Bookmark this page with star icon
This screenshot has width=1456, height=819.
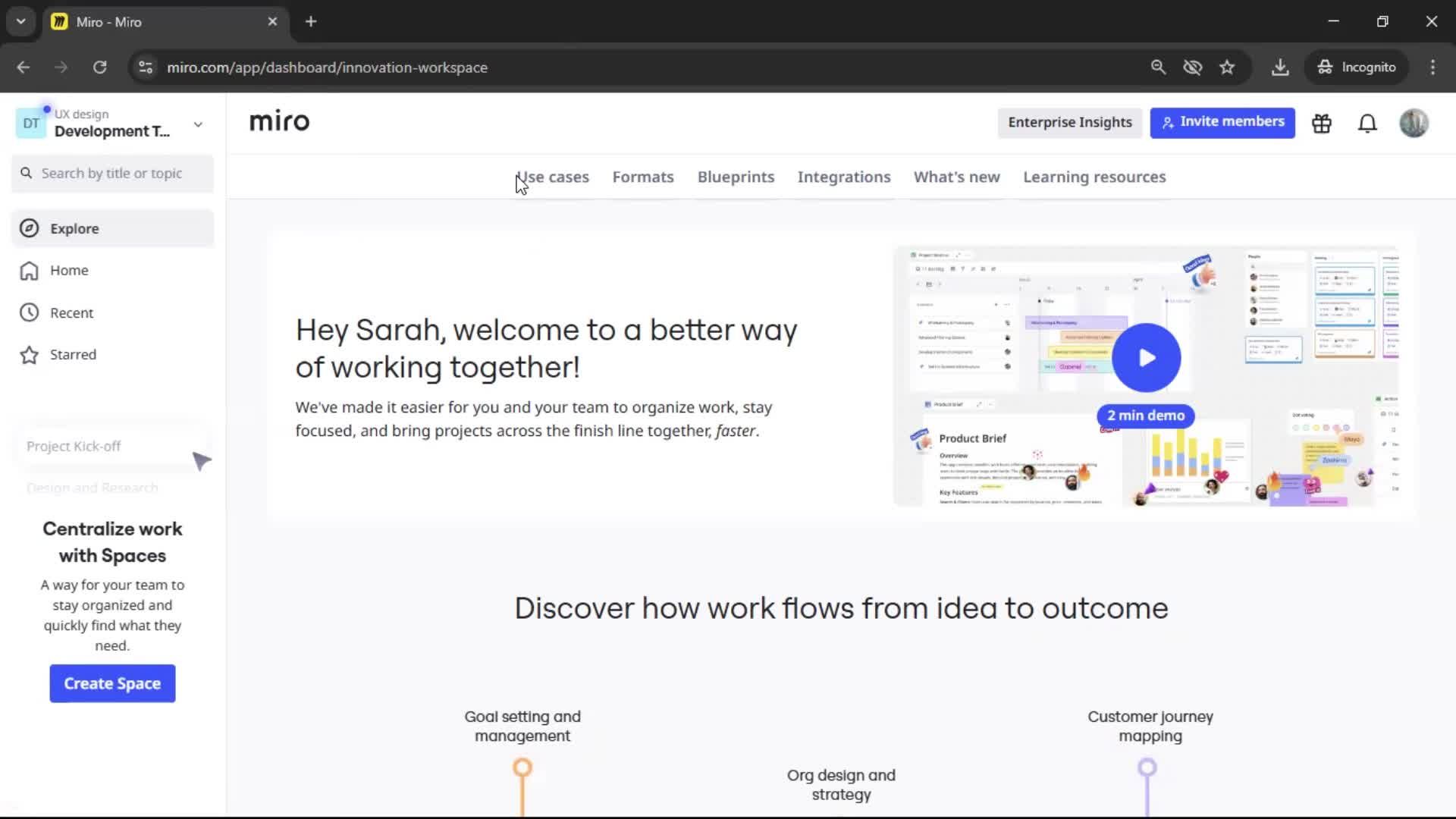pyautogui.click(x=1227, y=67)
